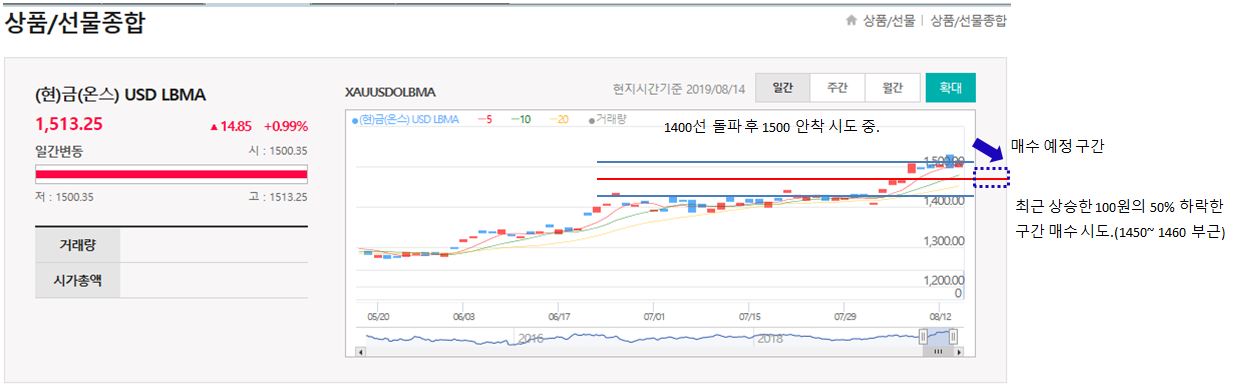Switch to the 주간 weekly chart tab

point(838,88)
